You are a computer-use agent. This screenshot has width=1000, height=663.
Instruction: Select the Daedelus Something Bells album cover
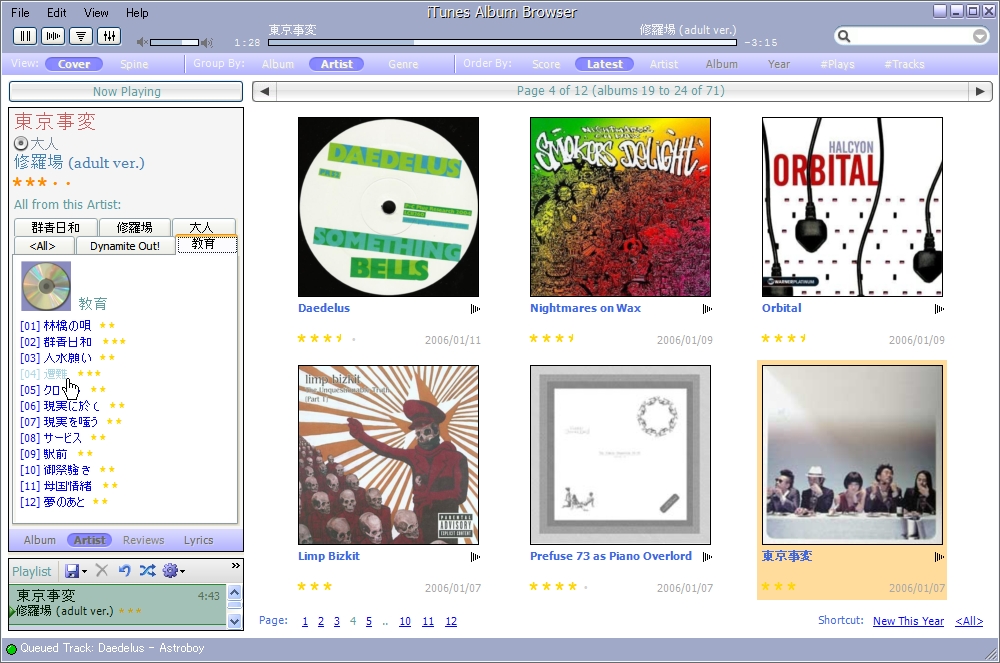coord(388,207)
